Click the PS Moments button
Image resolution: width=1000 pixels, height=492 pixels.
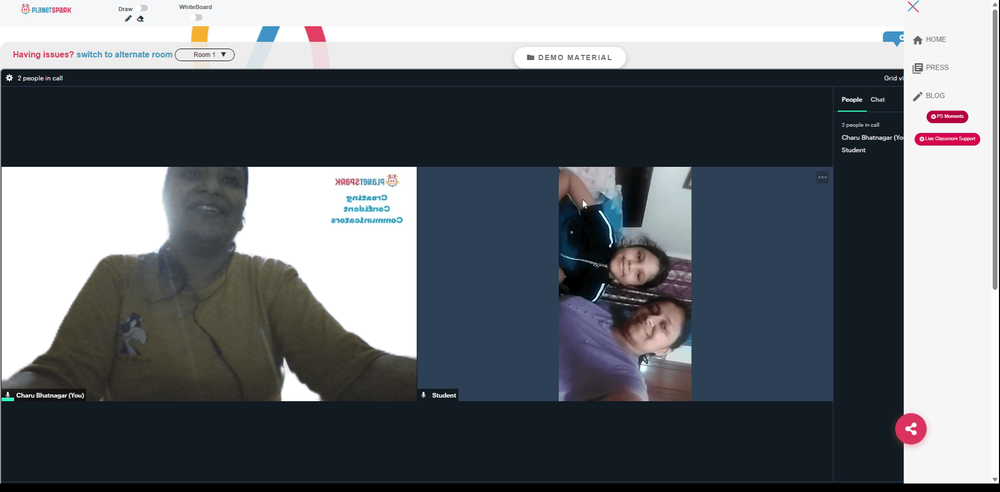[947, 117]
